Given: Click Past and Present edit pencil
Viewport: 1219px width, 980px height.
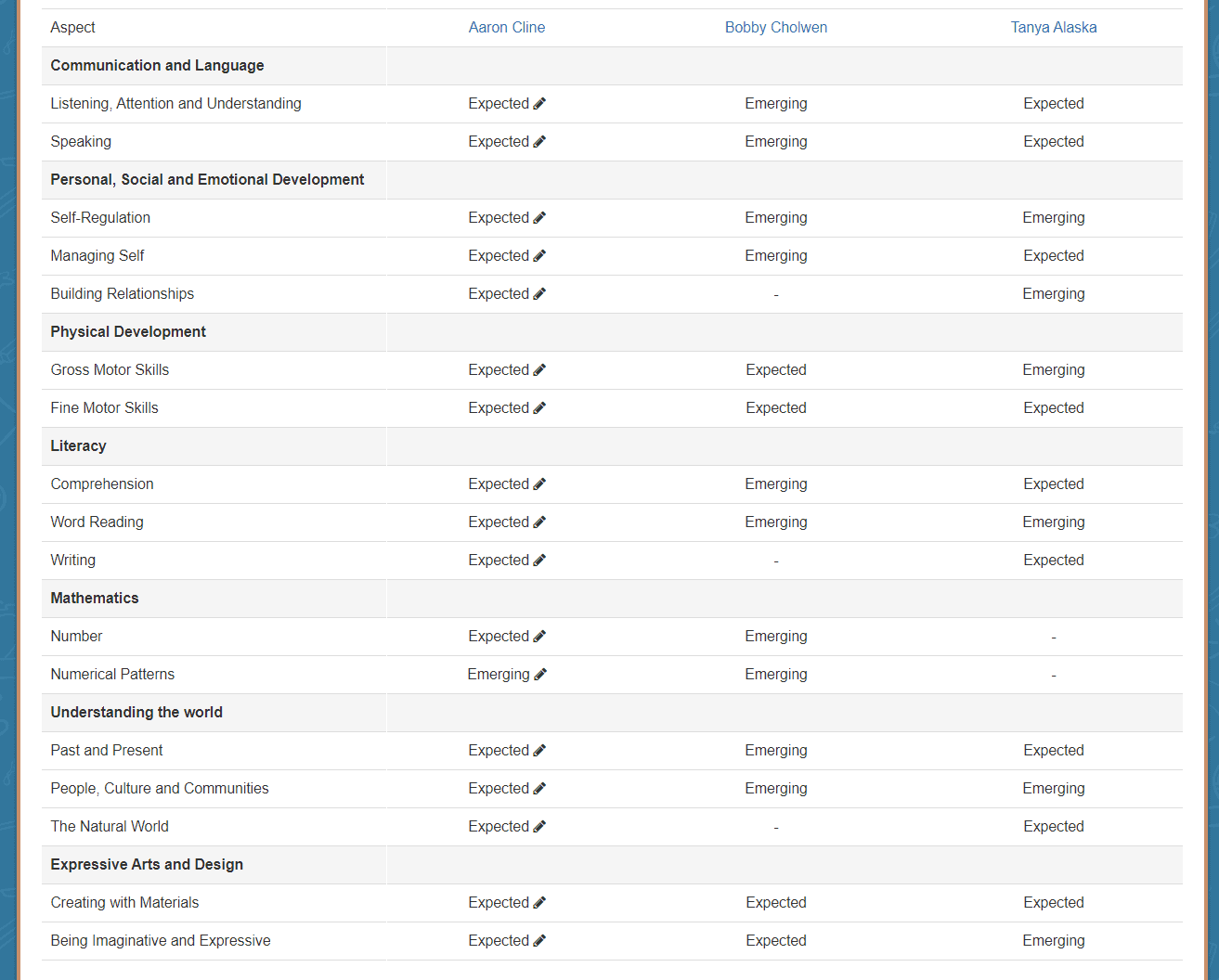Looking at the screenshot, I should [539, 751].
